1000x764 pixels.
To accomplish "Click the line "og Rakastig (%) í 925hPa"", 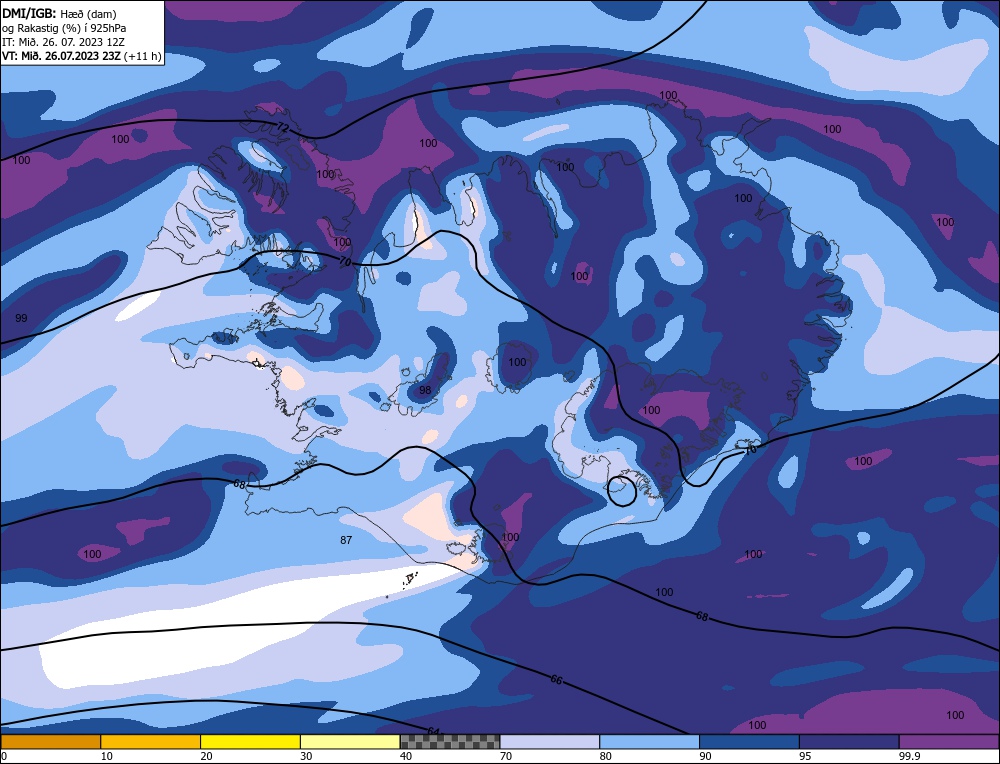I will click(x=64, y=28).
